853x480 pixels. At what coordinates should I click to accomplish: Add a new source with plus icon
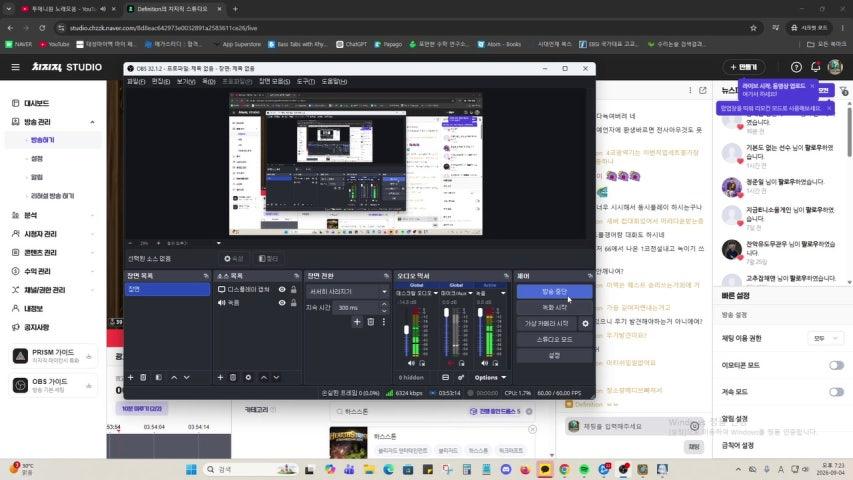220,377
